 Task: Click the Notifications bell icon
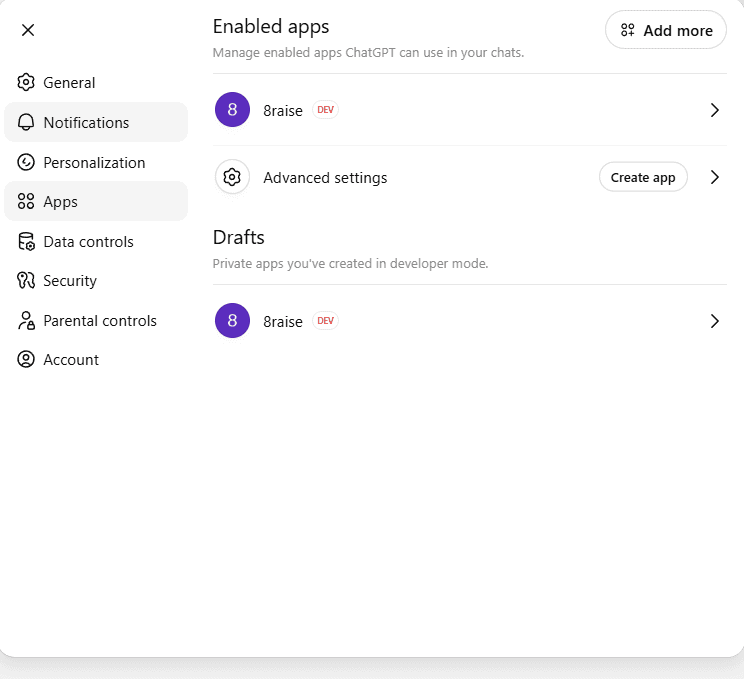tap(26, 122)
